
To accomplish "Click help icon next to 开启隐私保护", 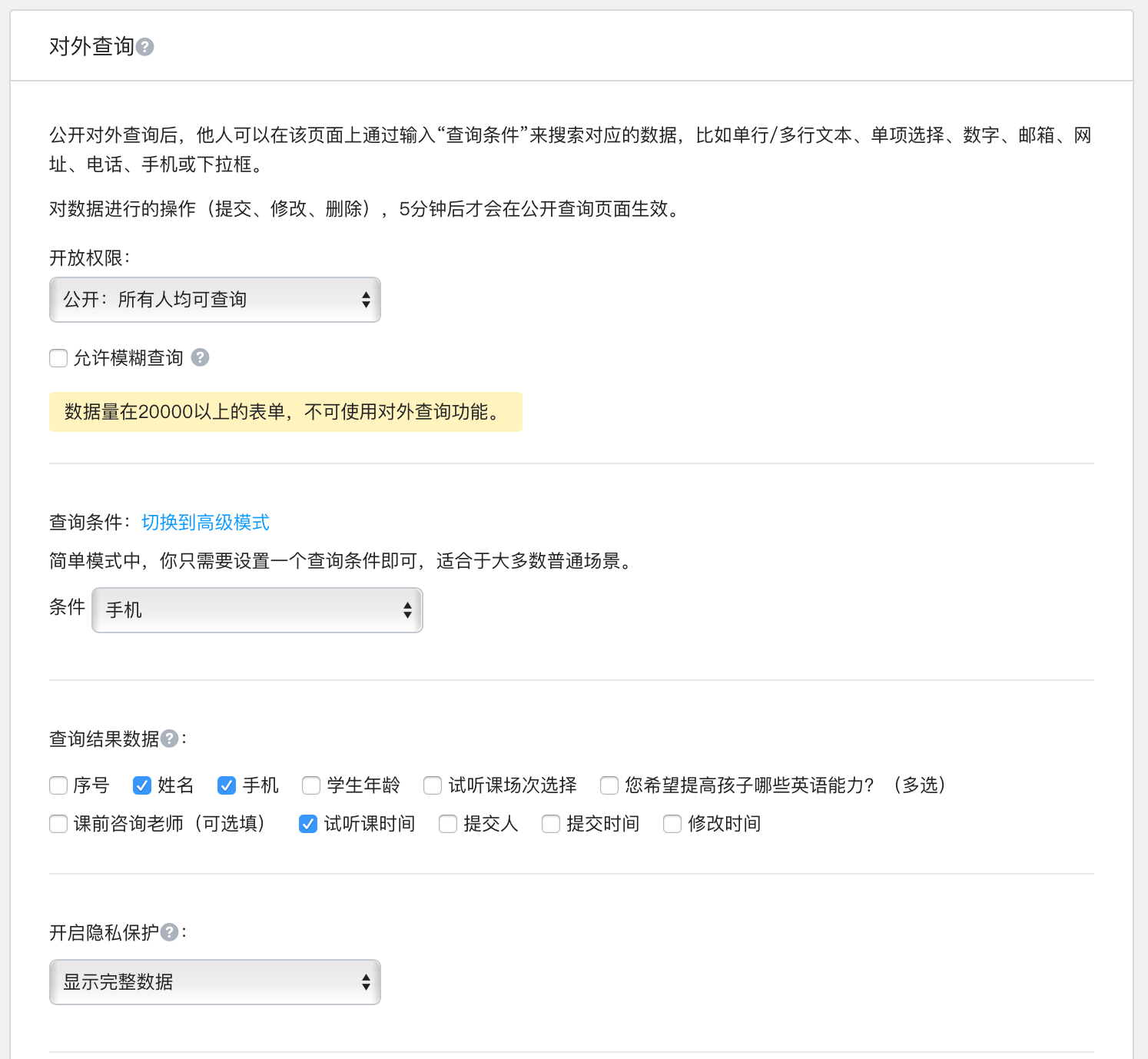I will point(169,932).
